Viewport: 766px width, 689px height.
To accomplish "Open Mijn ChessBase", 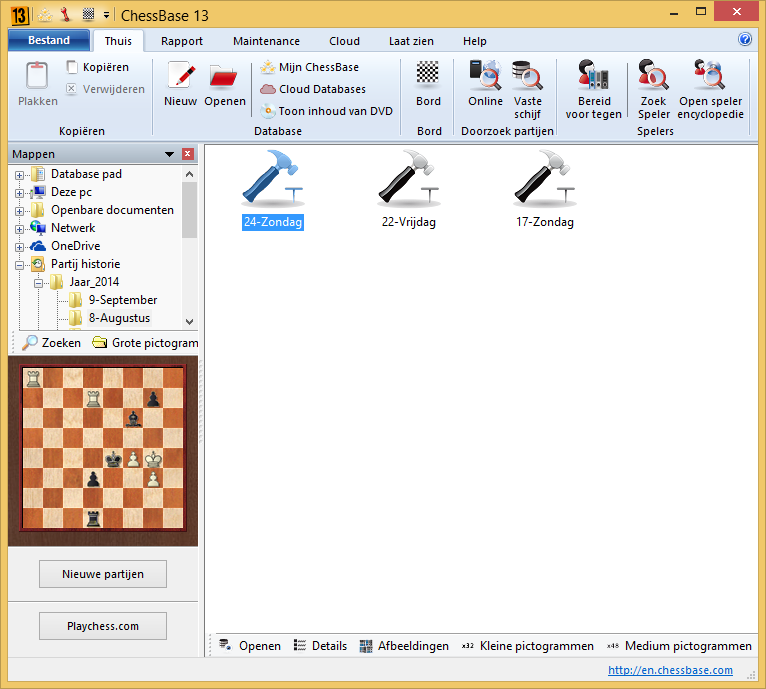I will pyautogui.click(x=310, y=67).
